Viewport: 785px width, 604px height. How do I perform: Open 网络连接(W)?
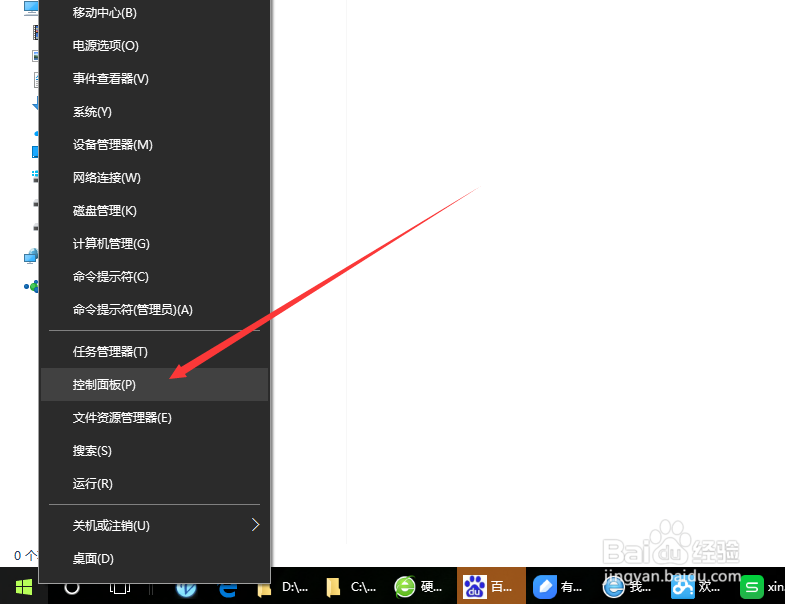(154, 178)
